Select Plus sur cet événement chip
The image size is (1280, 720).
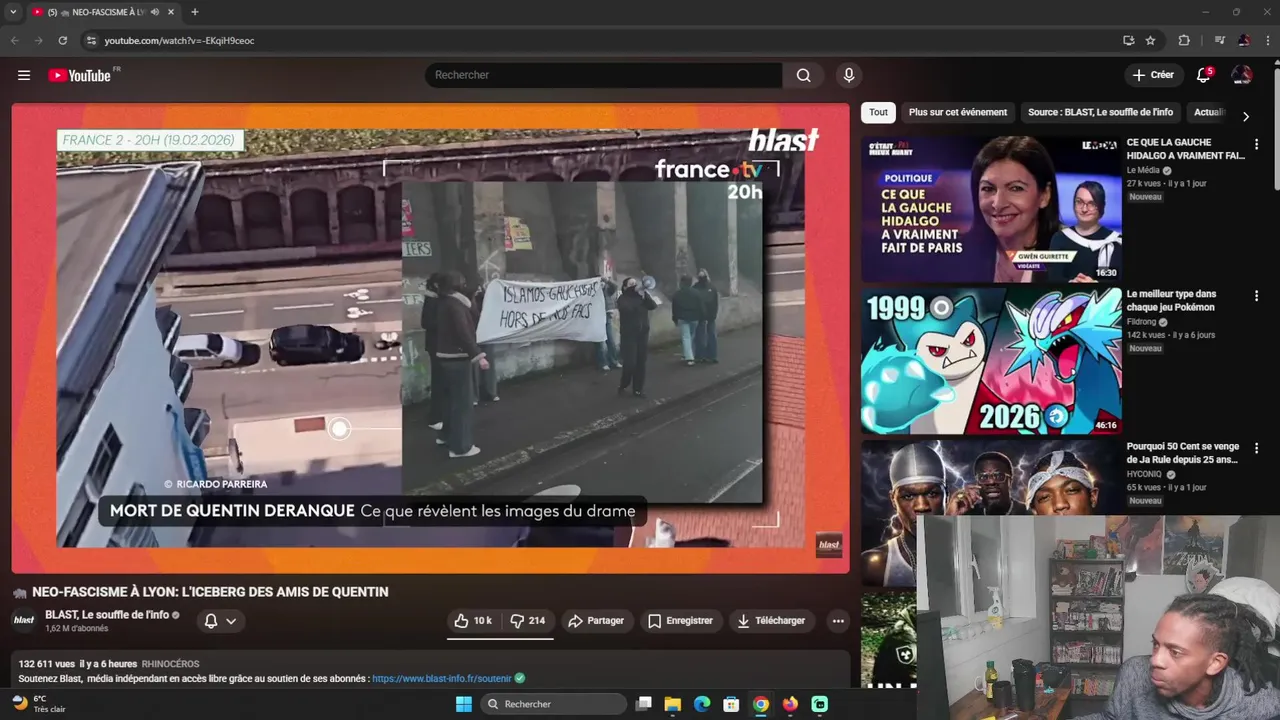[x=958, y=112]
